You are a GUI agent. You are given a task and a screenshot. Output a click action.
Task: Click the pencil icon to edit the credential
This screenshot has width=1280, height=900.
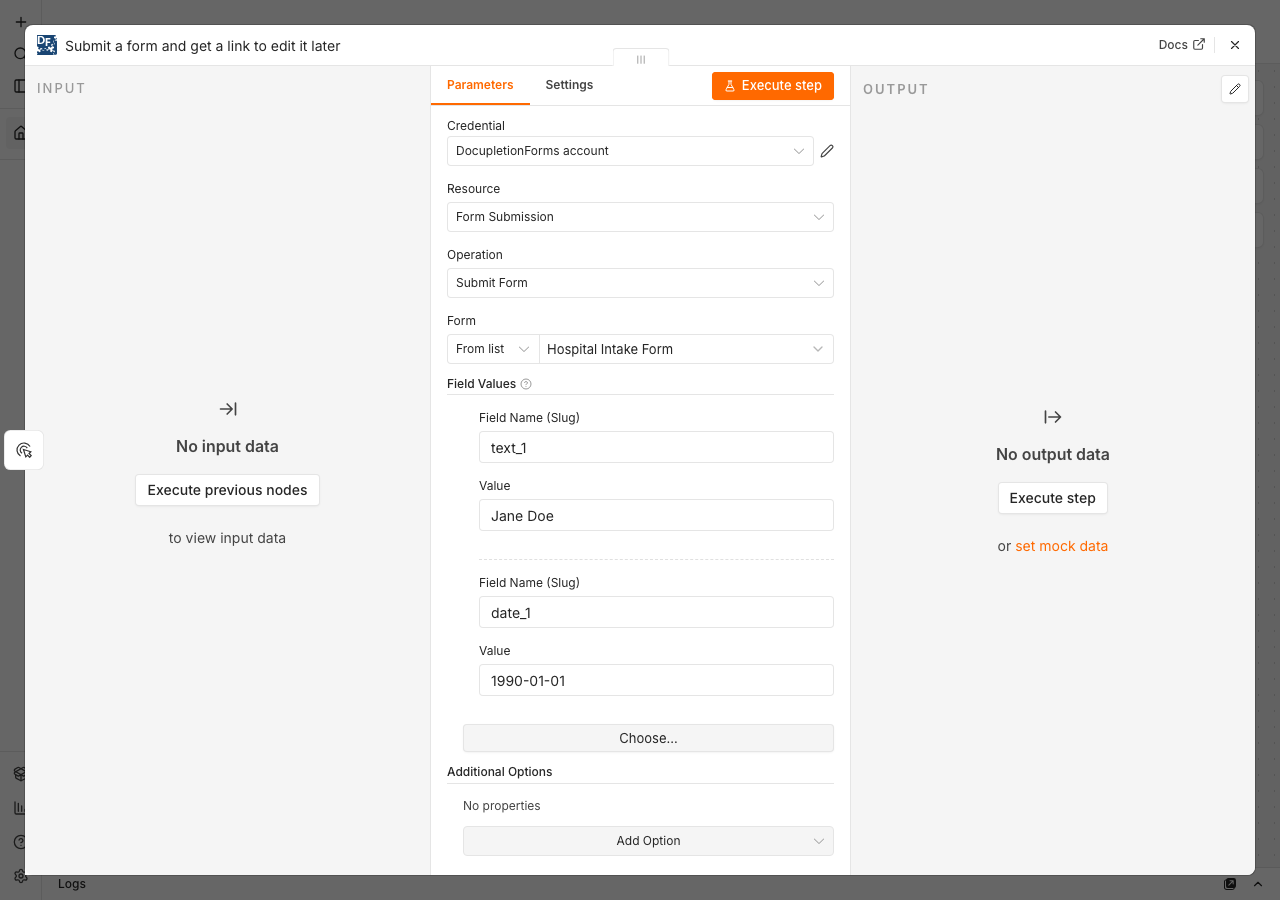(x=827, y=151)
